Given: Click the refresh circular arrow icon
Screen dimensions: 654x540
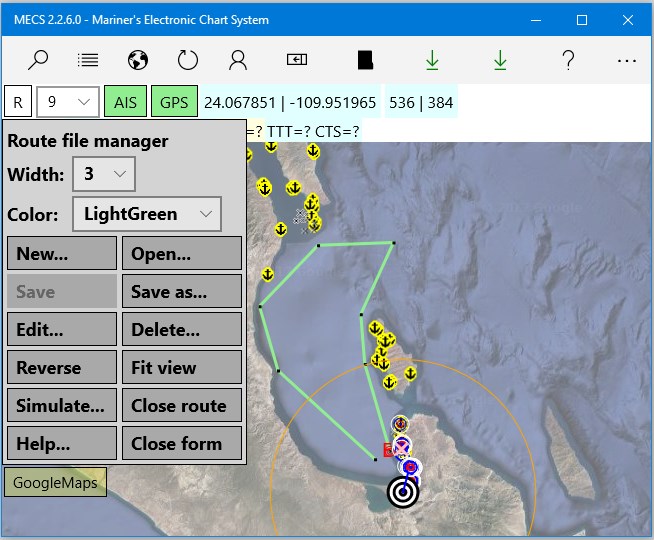Looking at the screenshot, I should click(188, 60).
